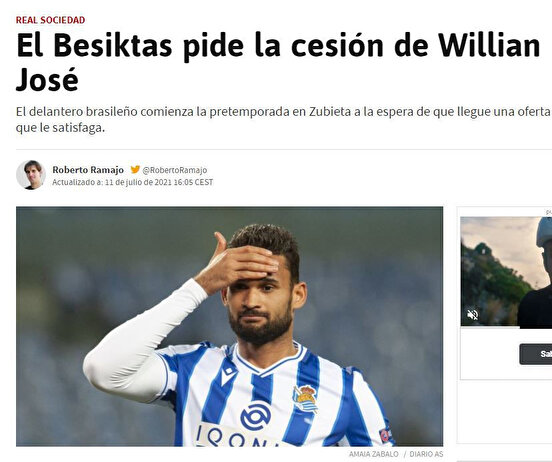Click the DIARIO AS credit text

pos(426,454)
